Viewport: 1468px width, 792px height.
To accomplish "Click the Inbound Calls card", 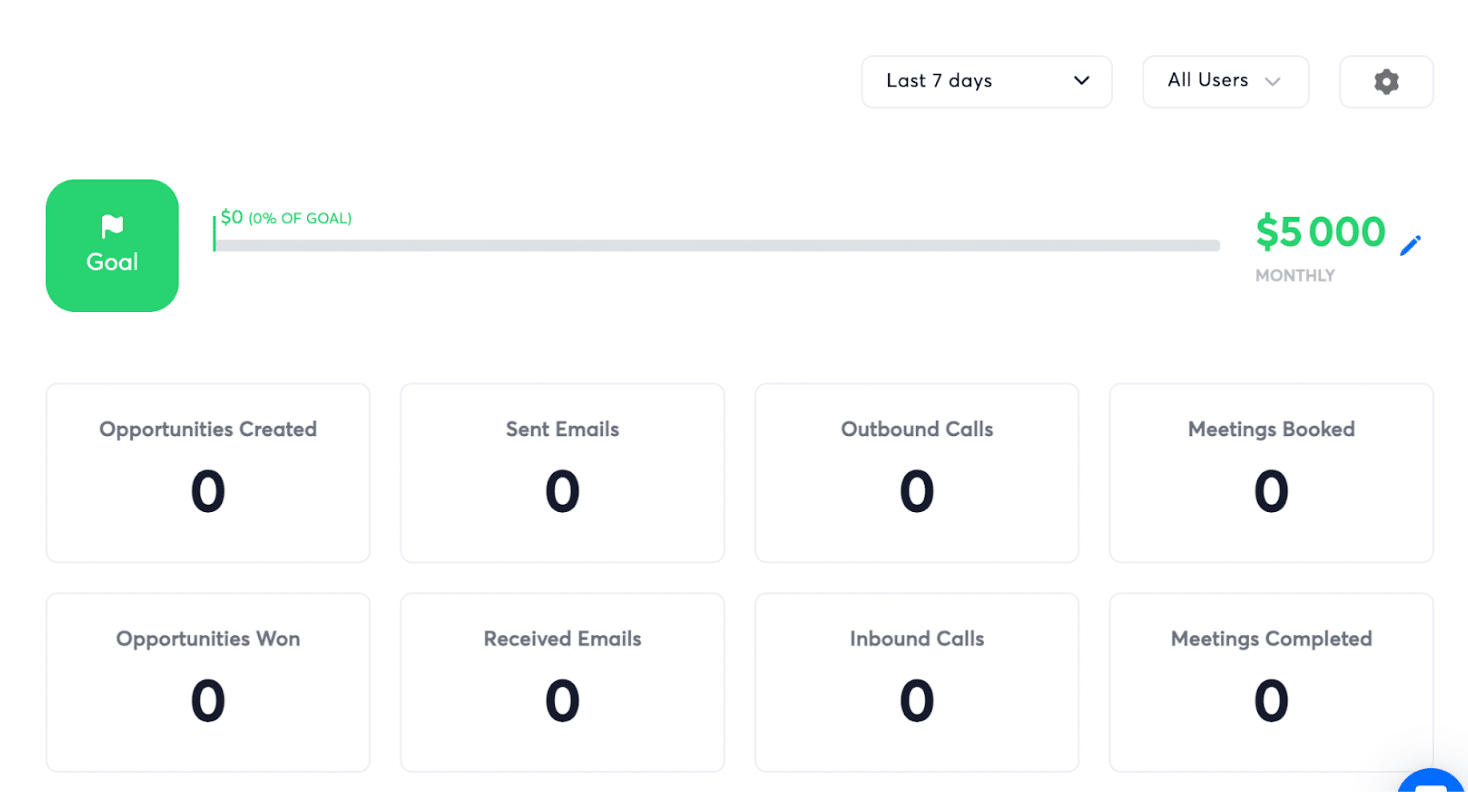I will (917, 683).
